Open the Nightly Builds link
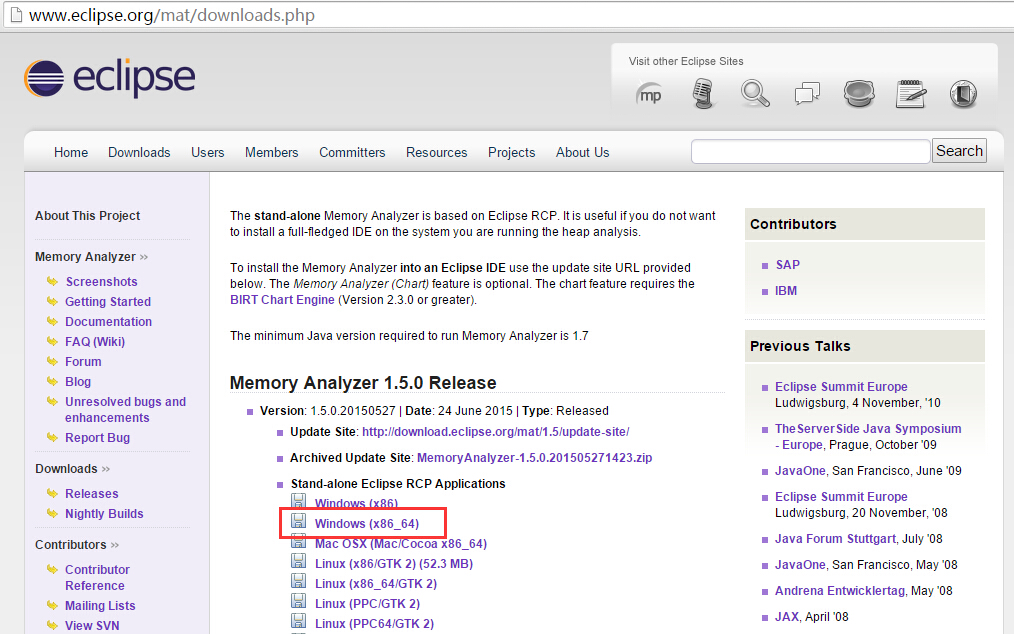 [104, 514]
